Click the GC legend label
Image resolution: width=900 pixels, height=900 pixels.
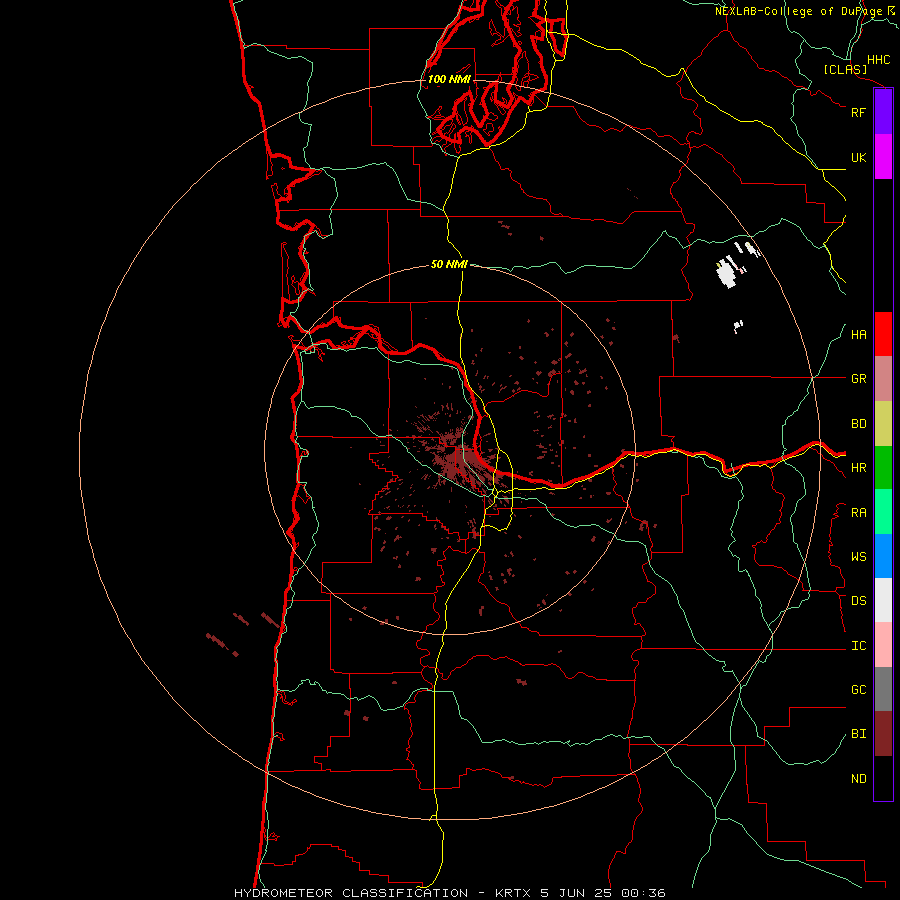coord(858,690)
